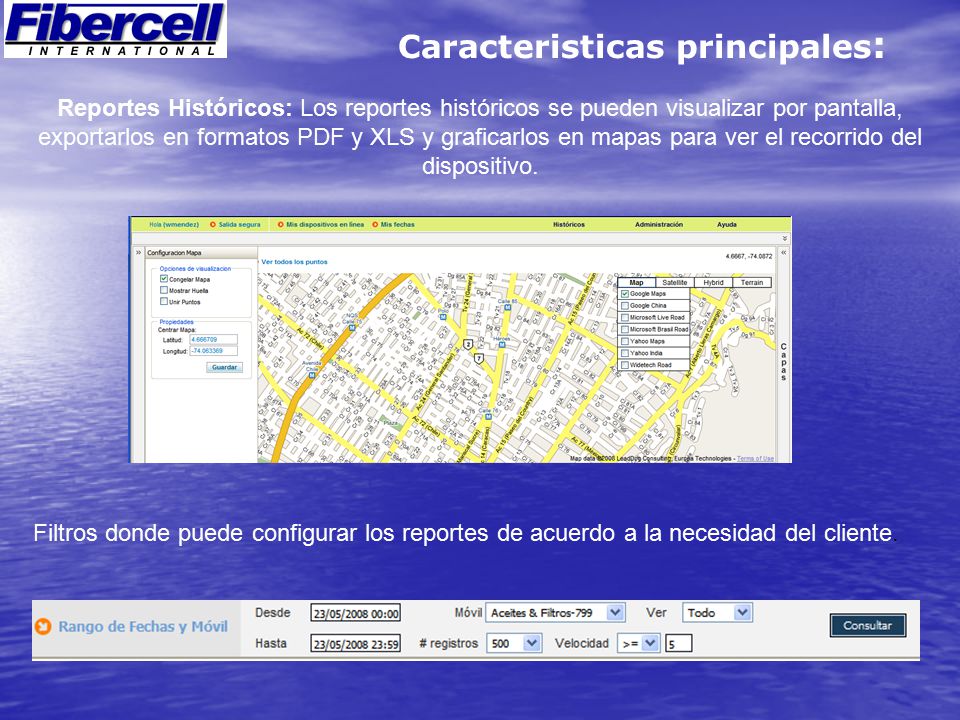The width and height of the screenshot is (960, 720).
Task: Open the Móvil dropdown Aceites & Filtros-799
Action: pyautogui.click(x=555, y=612)
